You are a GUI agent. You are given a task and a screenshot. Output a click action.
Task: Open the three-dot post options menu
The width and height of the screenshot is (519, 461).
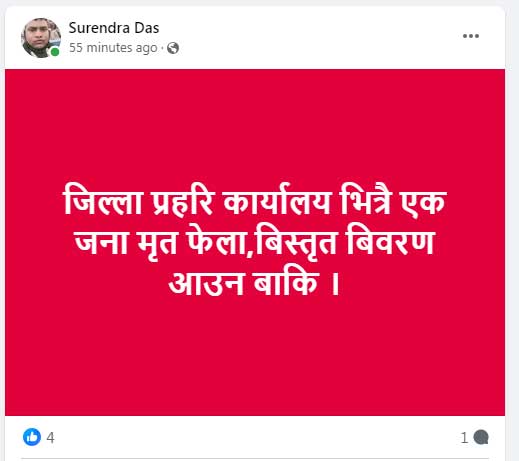pos(471,36)
